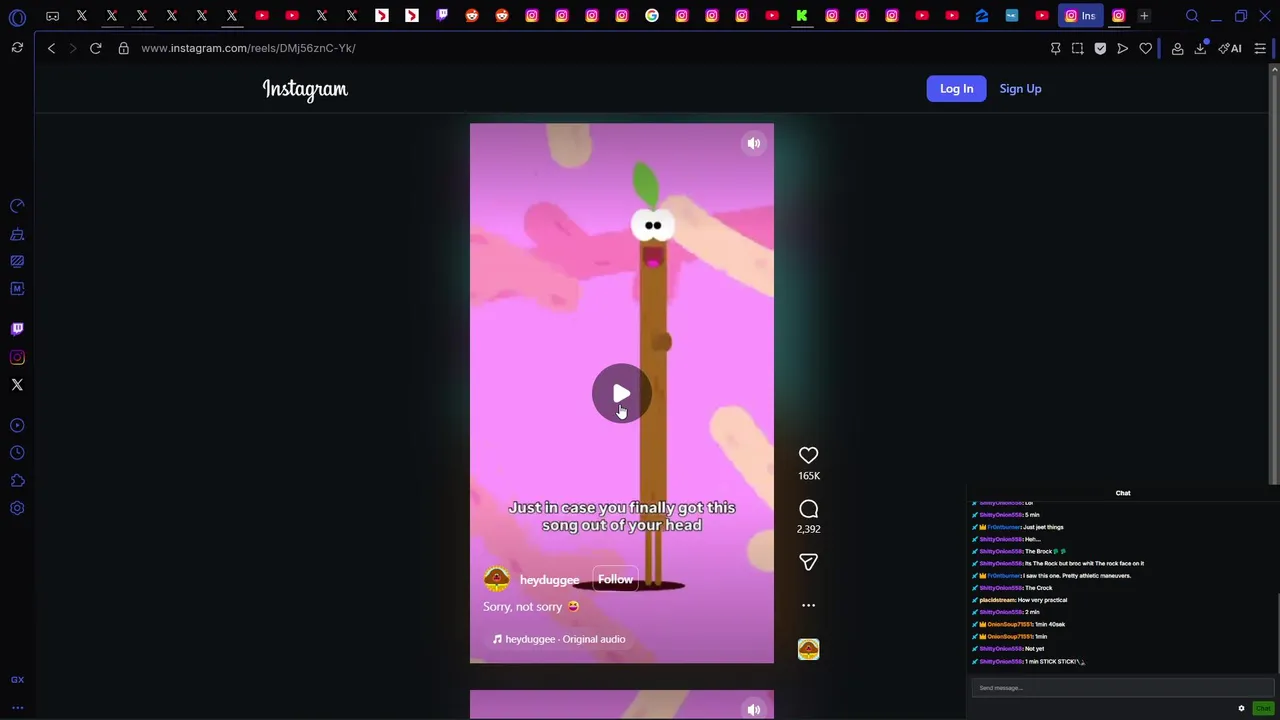Search tabs with the magnifier icon
Image resolution: width=1280 pixels, height=720 pixels.
click(1192, 16)
